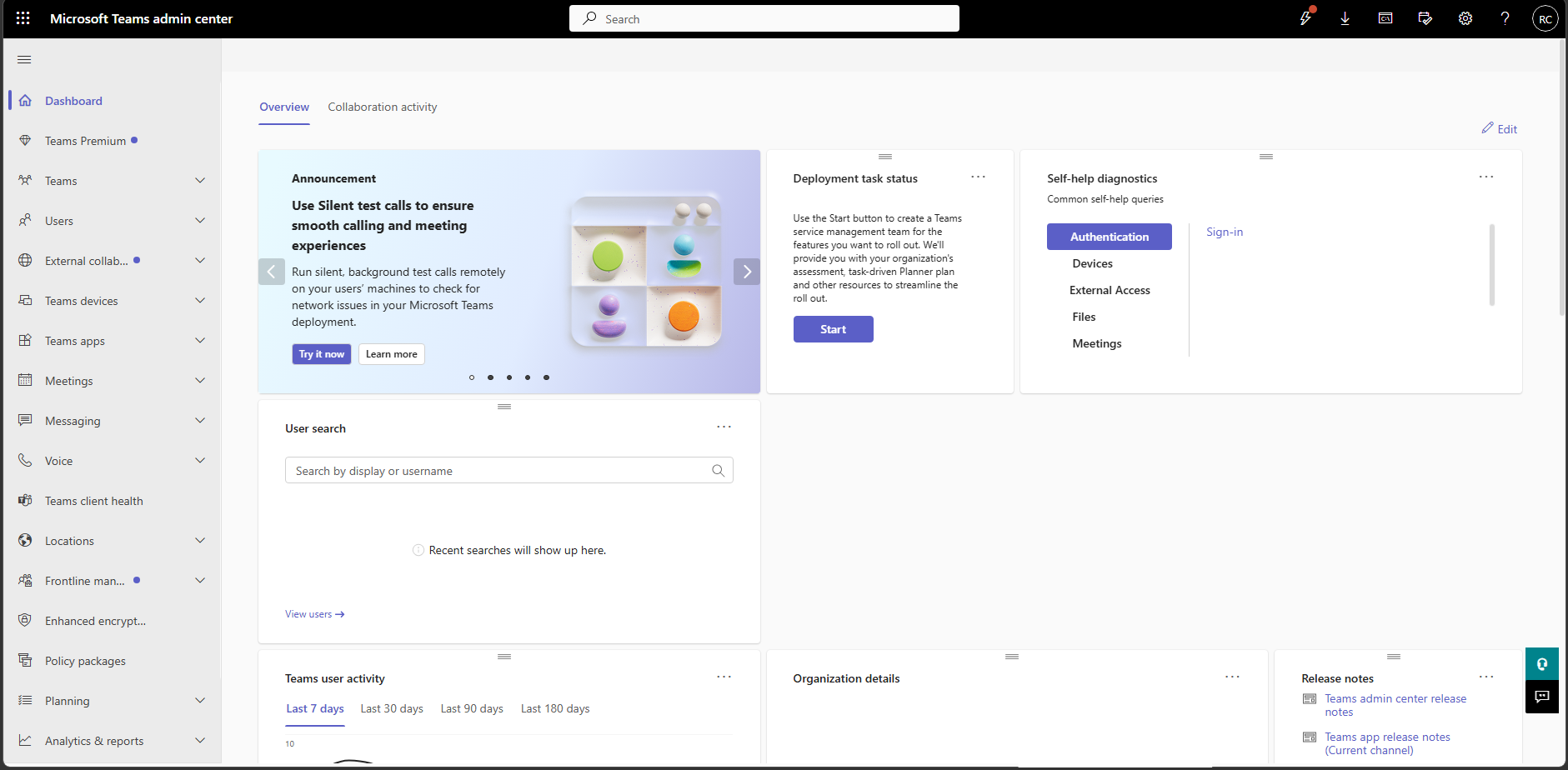Image resolution: width=1568 pixels, height=770 pixels.
Task: Open the teal help assistant icon
Action: coord(1542,664)
